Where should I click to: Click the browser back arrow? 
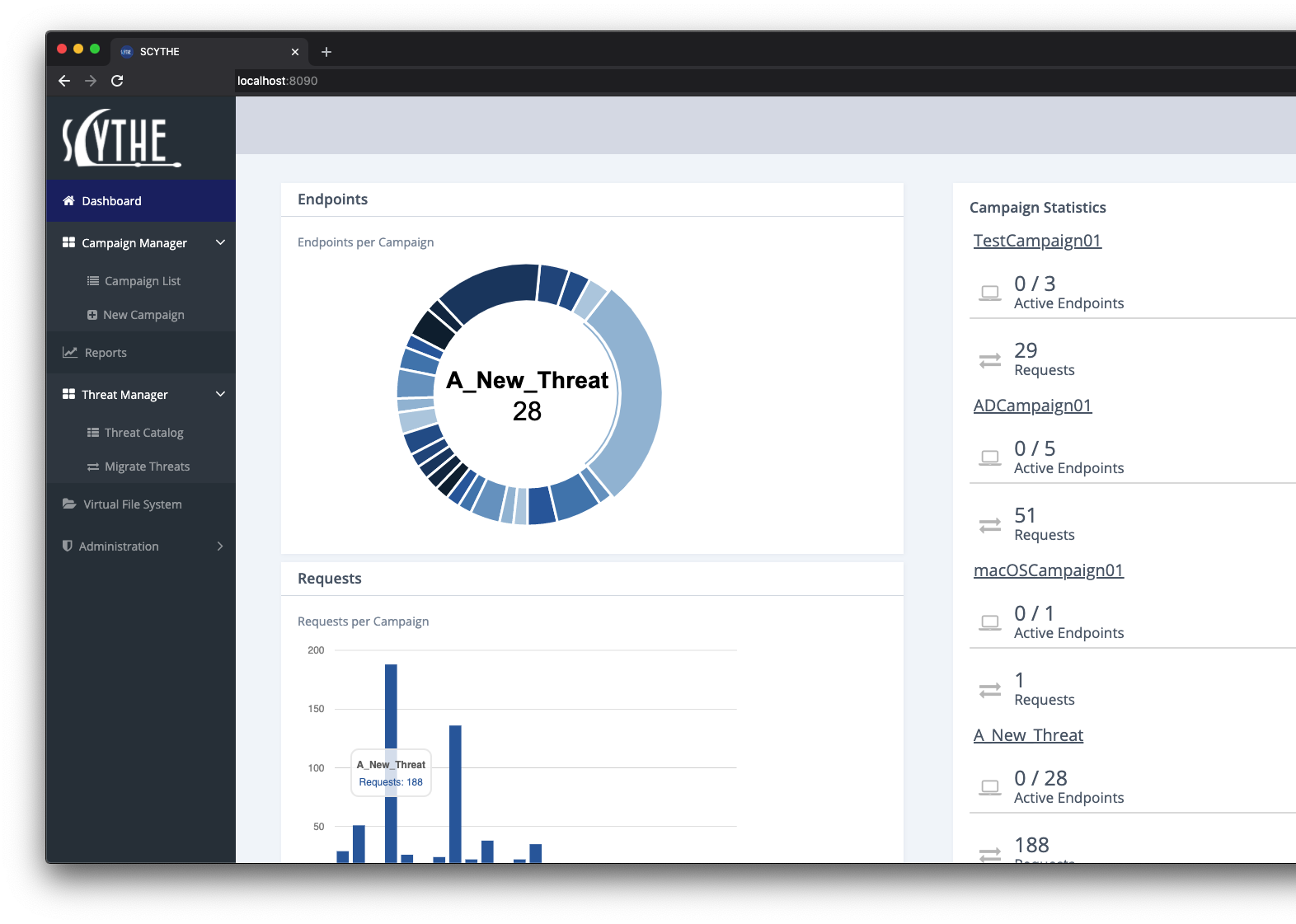(x=64, y=81)
